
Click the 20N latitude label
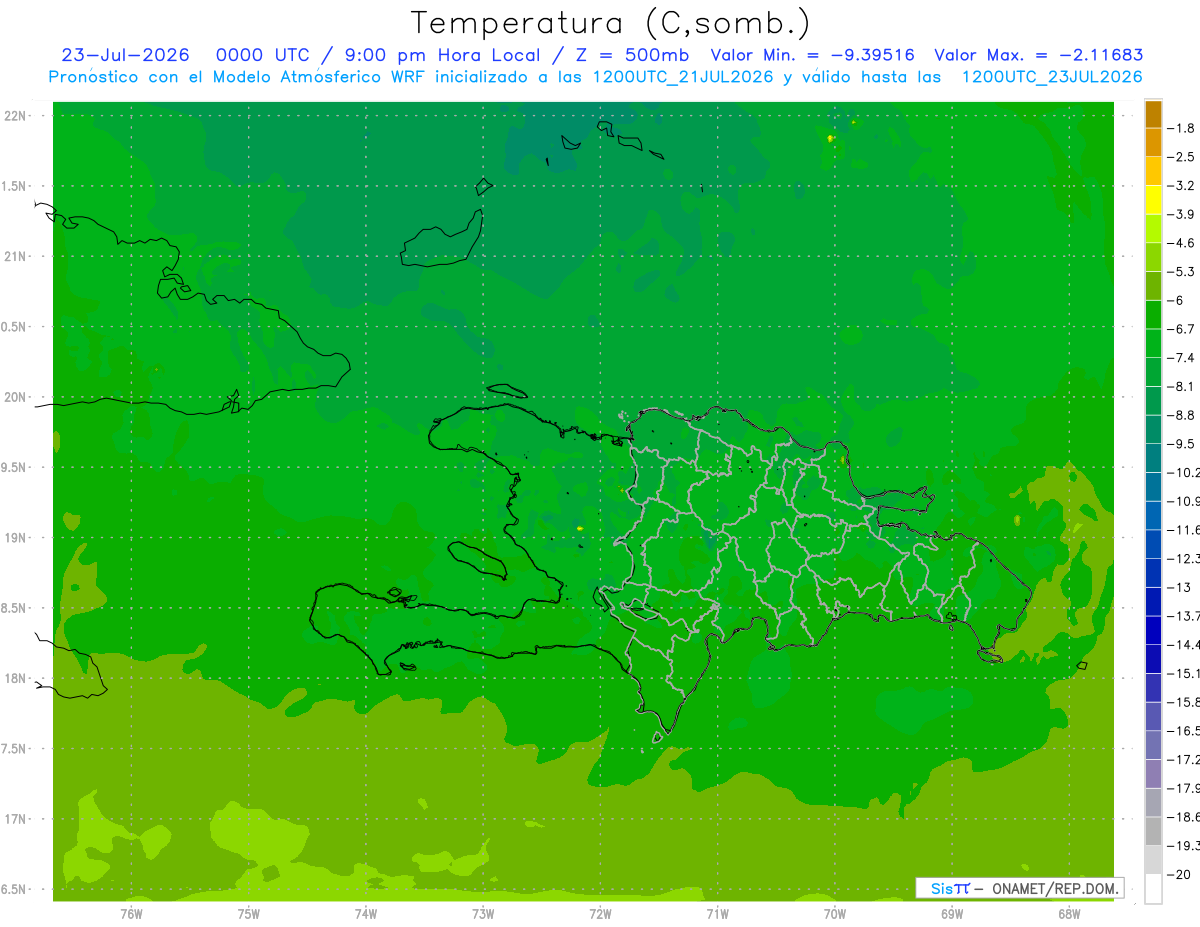tap(15, 397)
